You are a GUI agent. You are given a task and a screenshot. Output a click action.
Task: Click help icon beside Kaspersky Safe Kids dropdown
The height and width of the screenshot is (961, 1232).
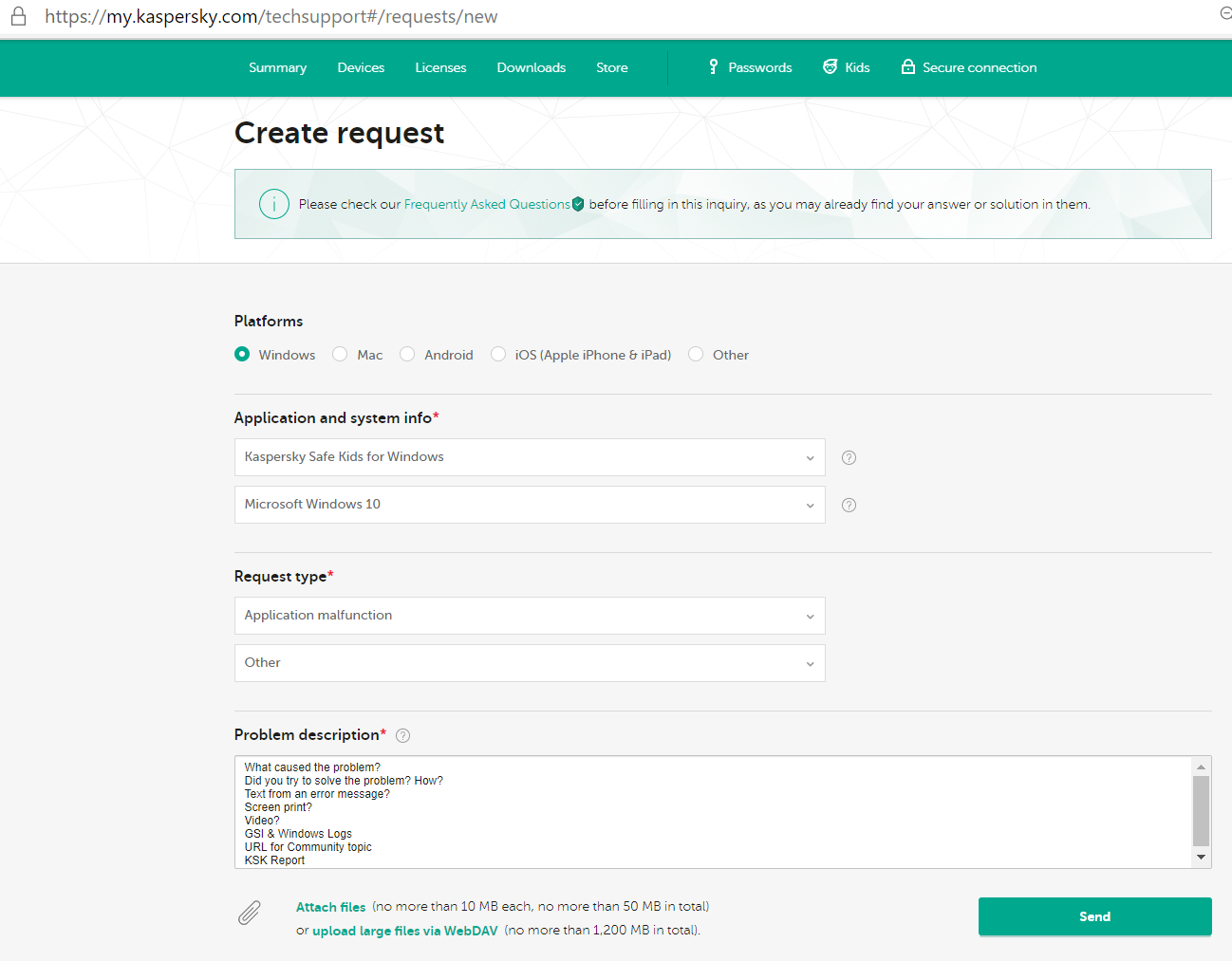849,457
